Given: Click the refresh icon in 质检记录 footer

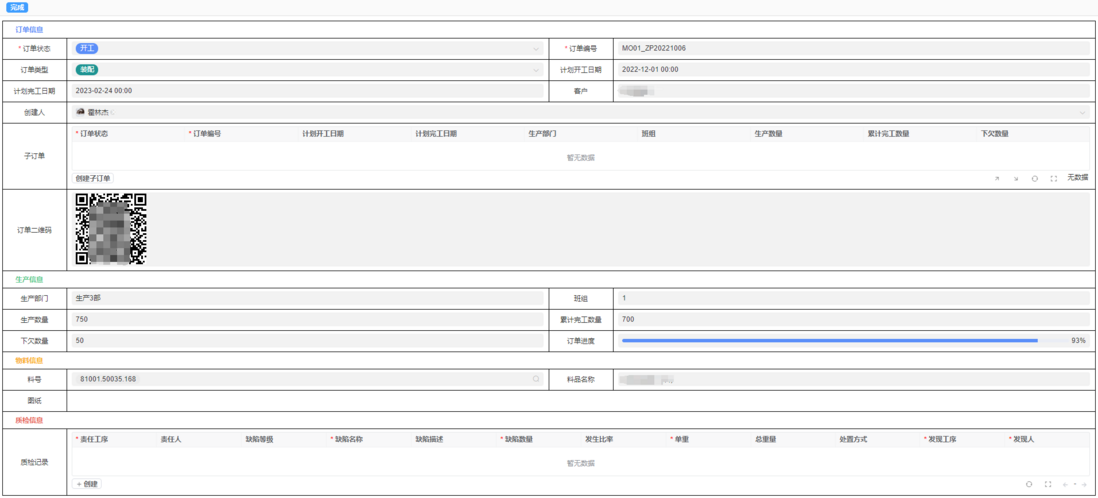Looking at the screenshot, I should 1029,484.
